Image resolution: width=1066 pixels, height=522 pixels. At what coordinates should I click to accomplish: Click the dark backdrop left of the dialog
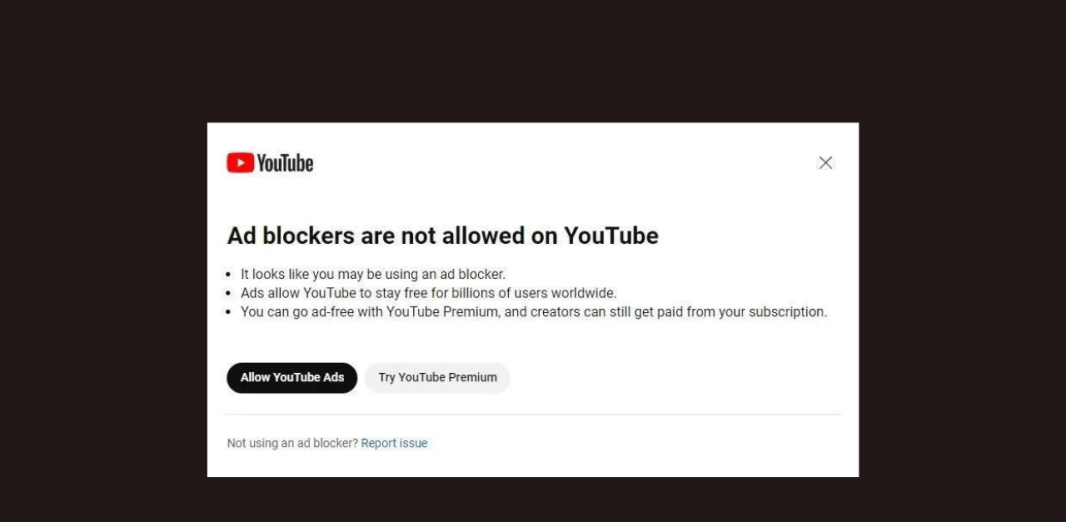click(x=103, y=299)
